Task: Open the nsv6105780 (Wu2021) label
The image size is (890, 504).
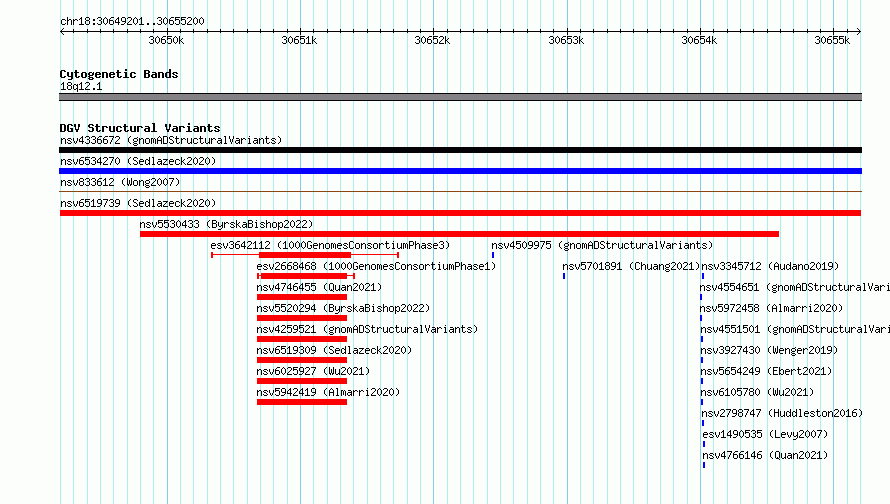Action: [757, 392]
